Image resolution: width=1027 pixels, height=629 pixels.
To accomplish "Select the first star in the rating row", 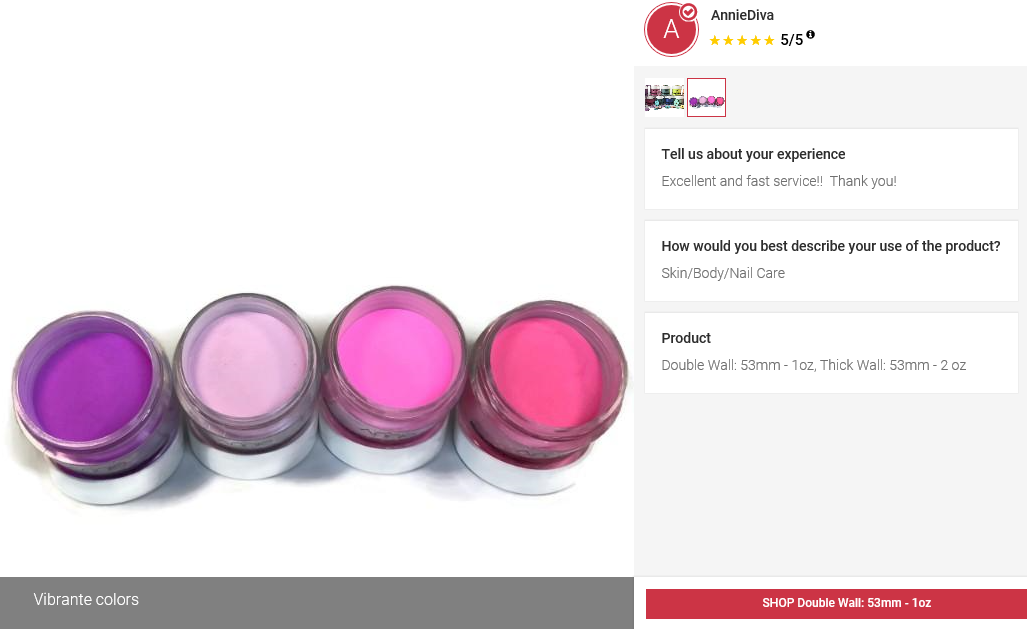I will 716,40.
